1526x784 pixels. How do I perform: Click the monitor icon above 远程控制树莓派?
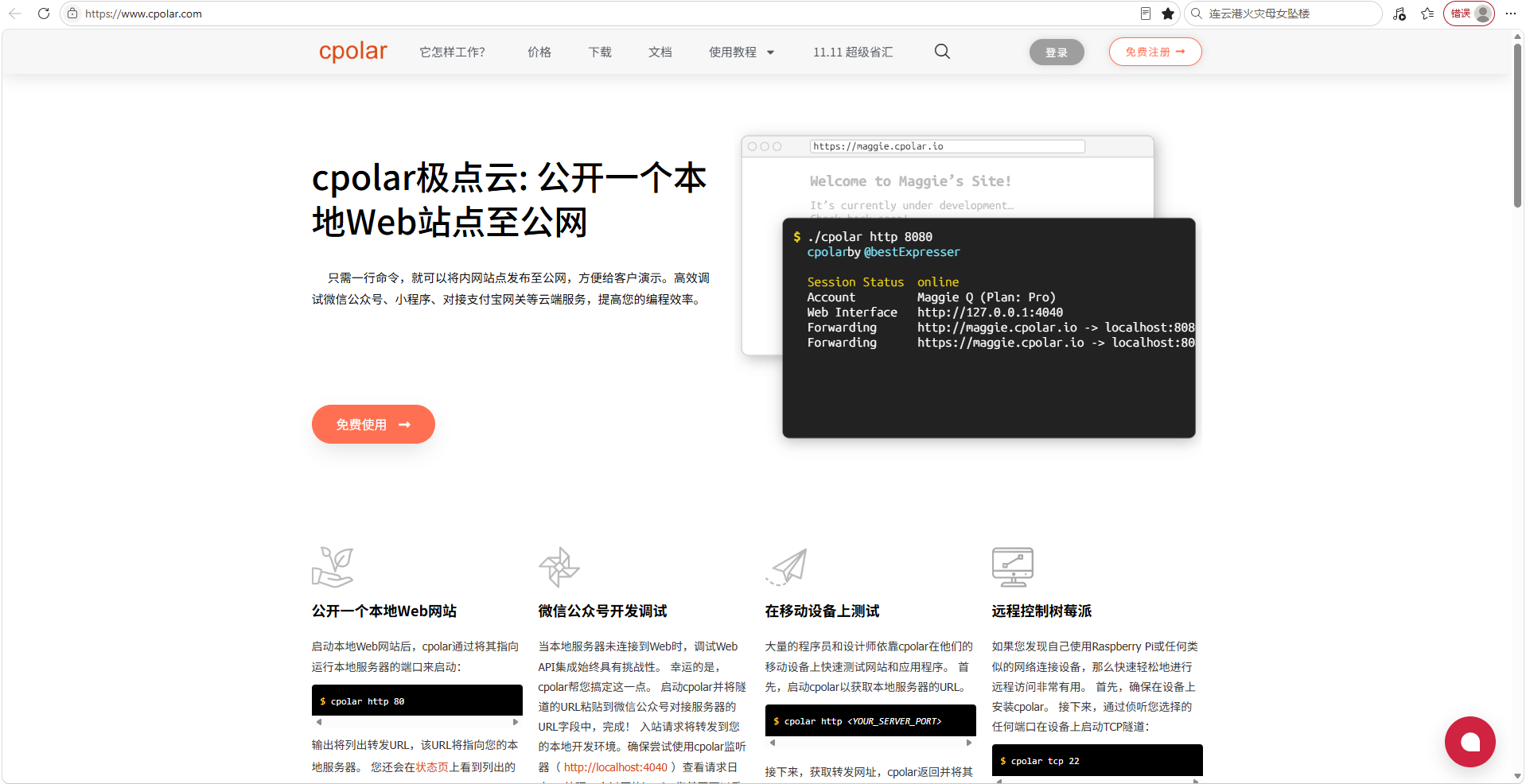[1013, 567]
